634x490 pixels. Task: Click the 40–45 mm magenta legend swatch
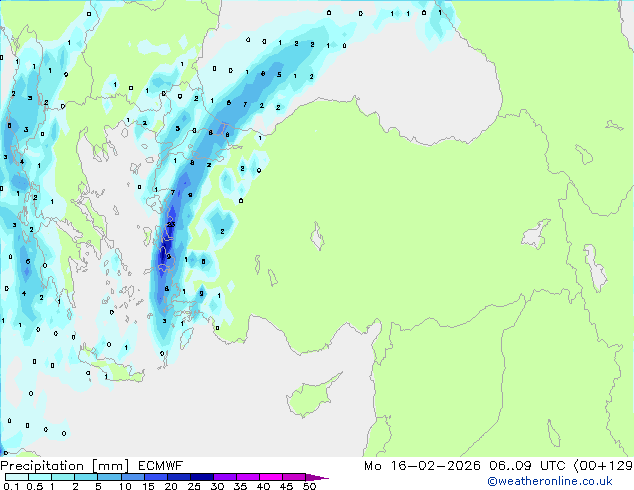pyautogui.click(x=271, y=477)
